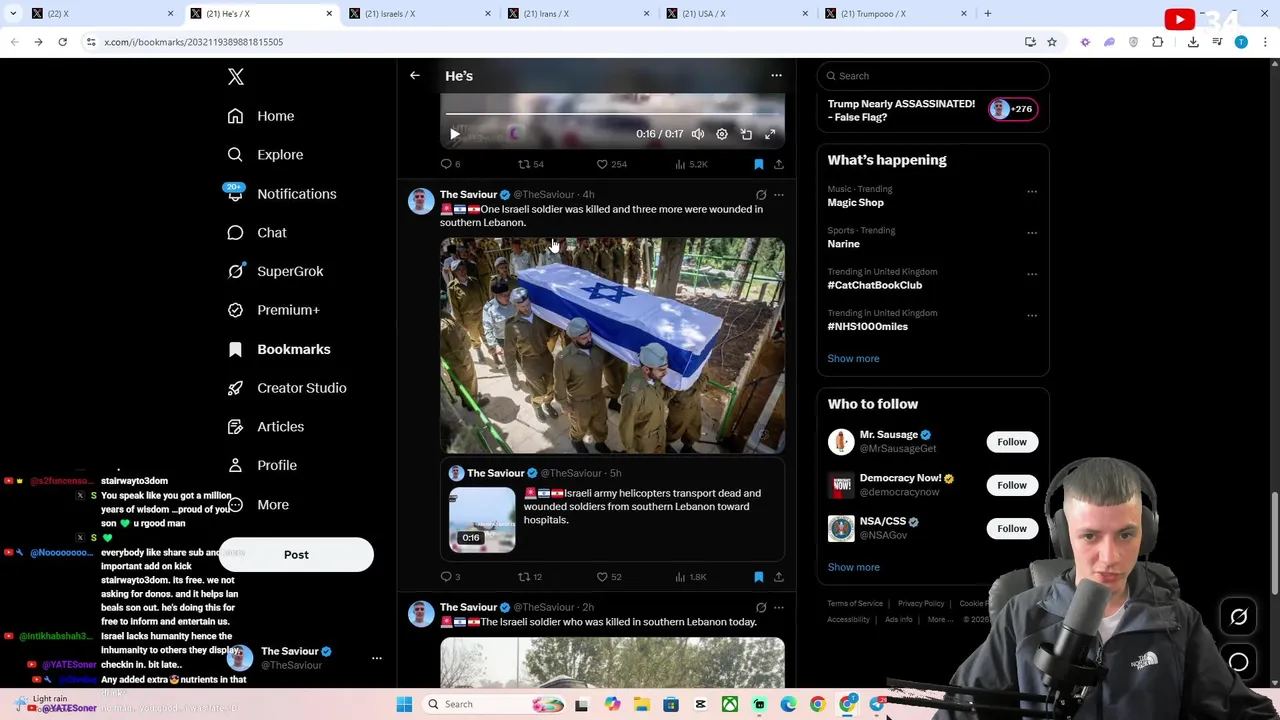Open the quoted helicopter video thumbnail

[x=482, y=520]
